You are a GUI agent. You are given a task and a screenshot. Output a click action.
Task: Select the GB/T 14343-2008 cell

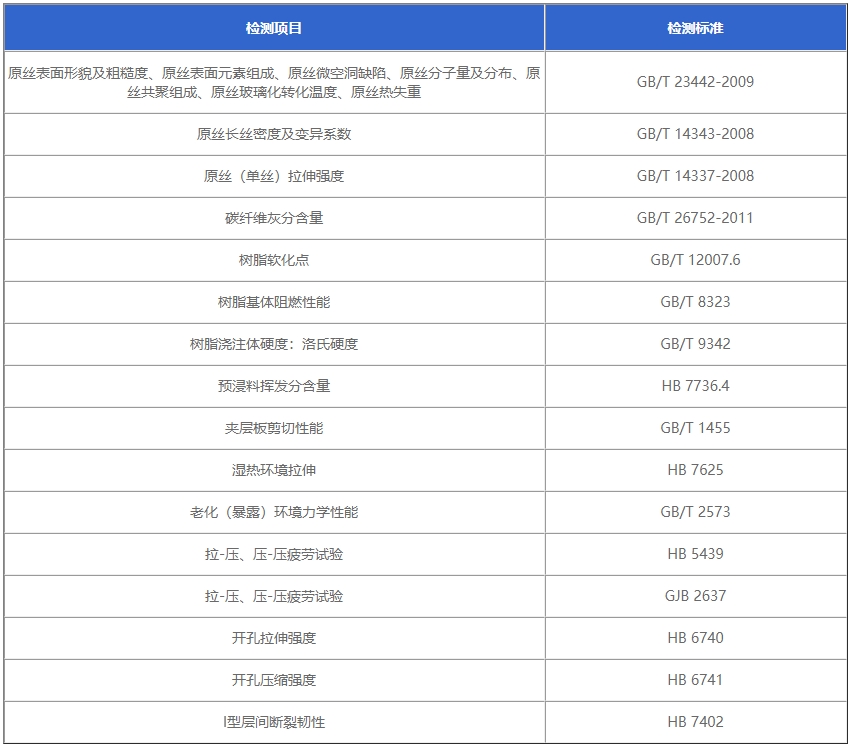[696, 134]
